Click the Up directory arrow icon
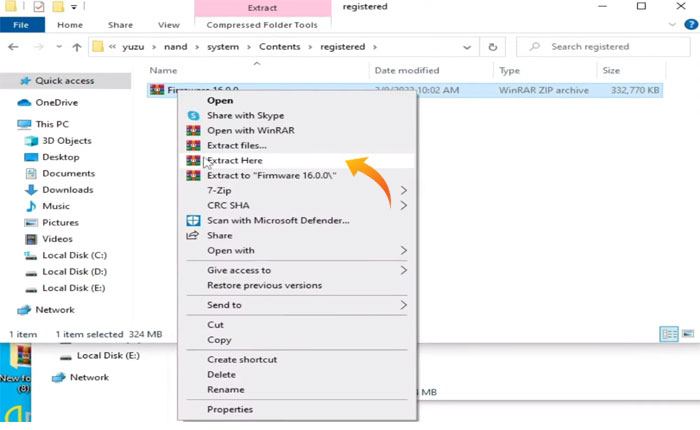 (x=77, y=47)
